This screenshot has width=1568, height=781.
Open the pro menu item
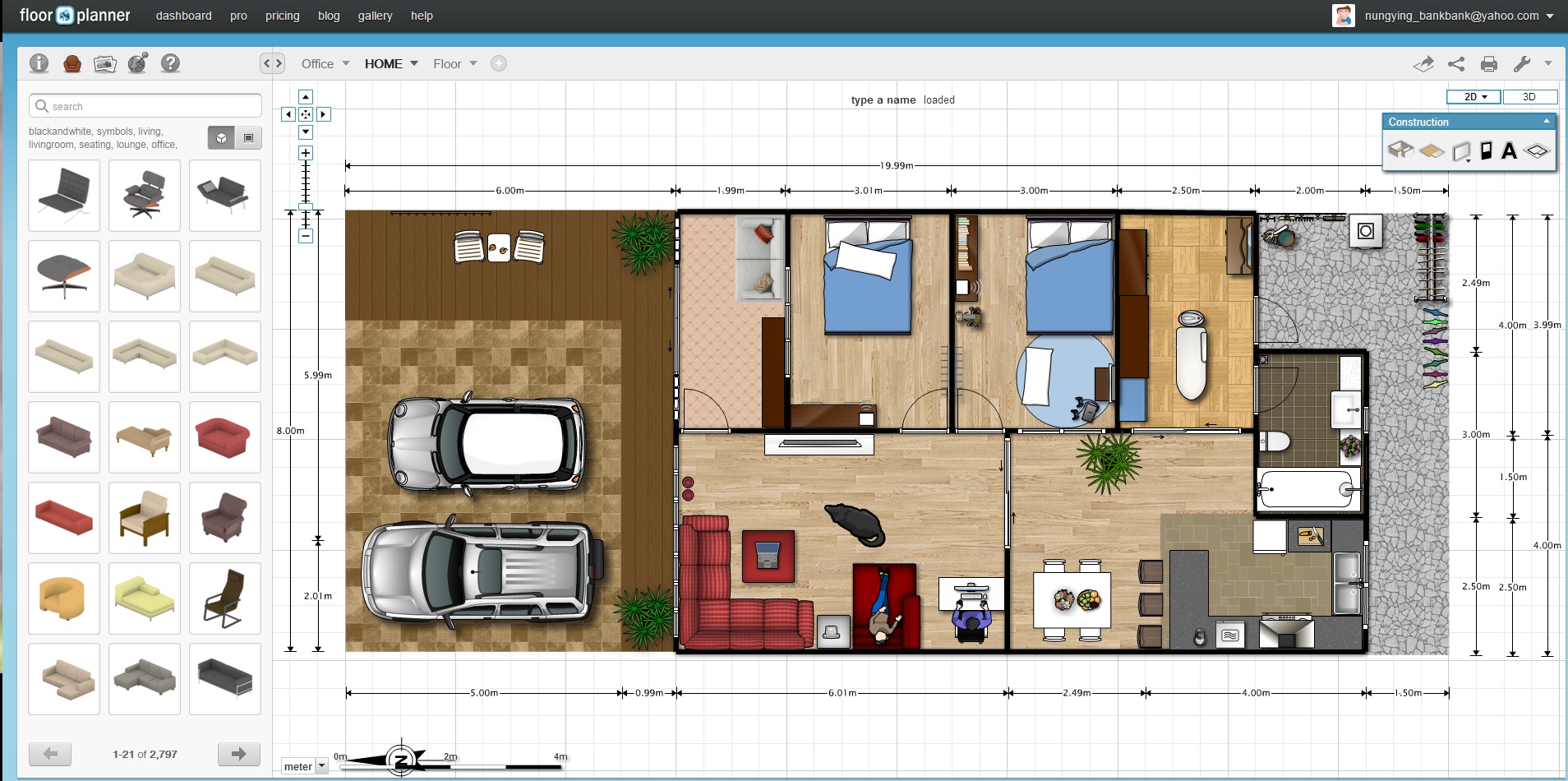[239, 16]
